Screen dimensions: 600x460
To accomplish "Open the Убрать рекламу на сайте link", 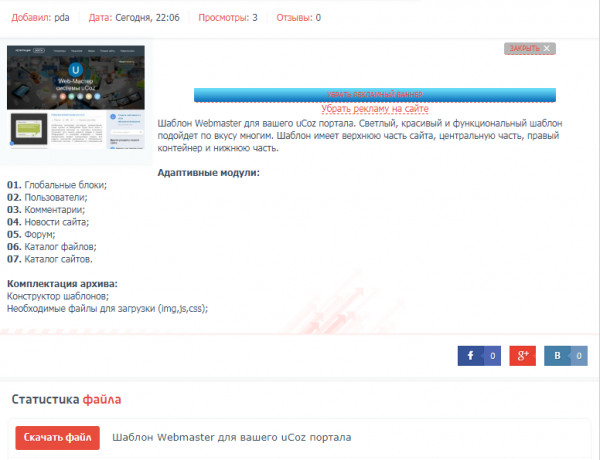I will 375,109.
